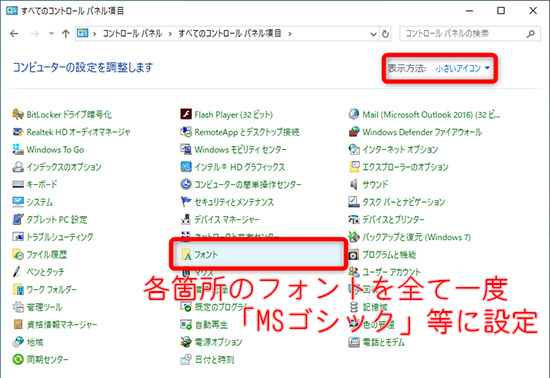Click the search magnifier icon
The height and width of the screenshot is (378, 550).
pos(531,34)
